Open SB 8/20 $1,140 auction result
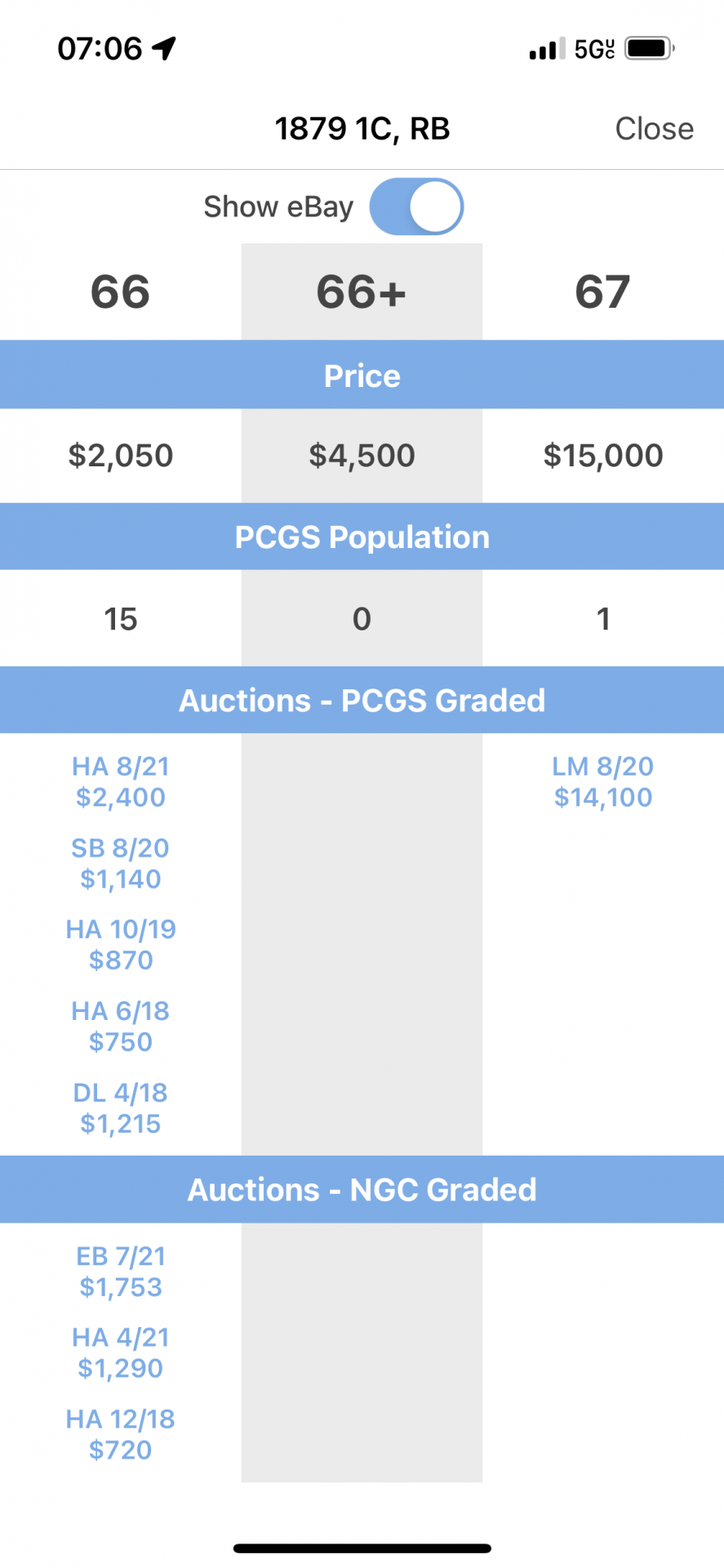The image size is (724, 1568). [x=121, y=863]
